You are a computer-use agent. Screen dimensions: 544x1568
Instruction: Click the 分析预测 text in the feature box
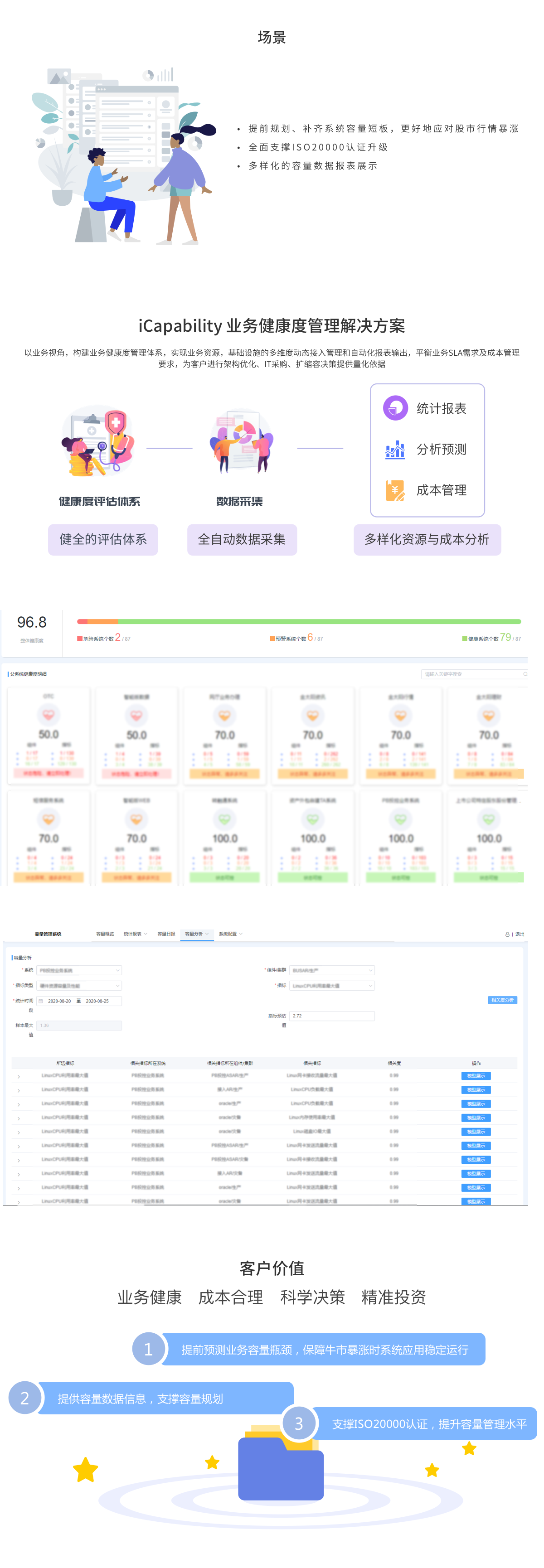[x=442, y=449]
